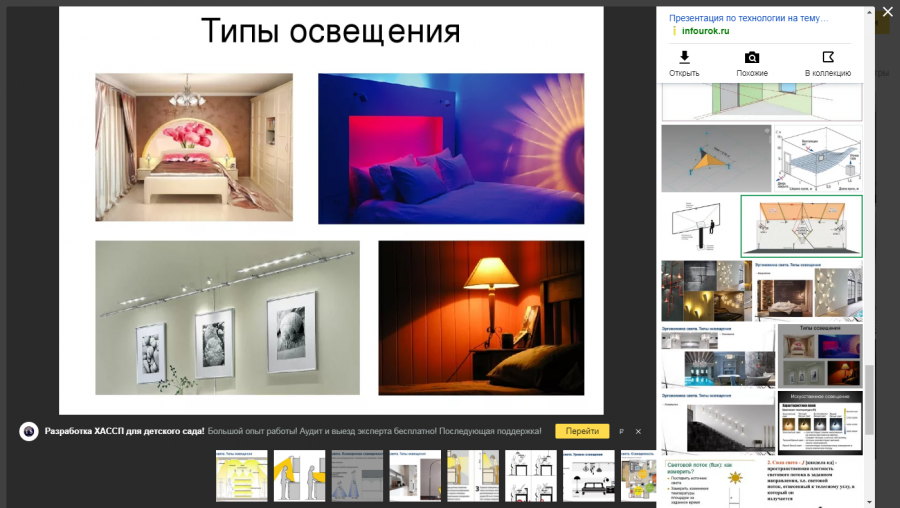Open the Световой поток (flux) slide thumbnail

[712, 482]
